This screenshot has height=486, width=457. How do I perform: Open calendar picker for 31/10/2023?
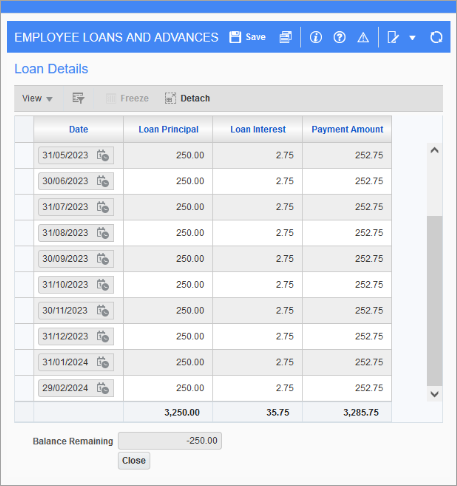click(103, 285)
